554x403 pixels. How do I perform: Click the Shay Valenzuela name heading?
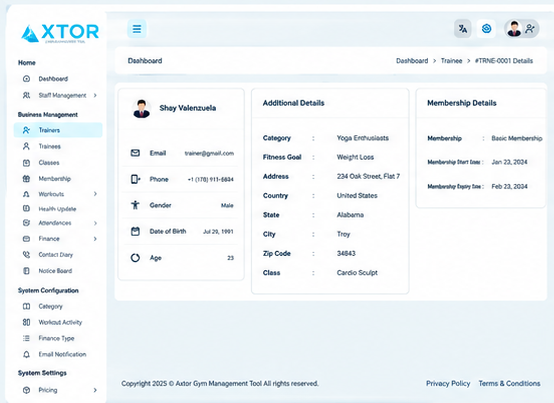coord(188,108)
